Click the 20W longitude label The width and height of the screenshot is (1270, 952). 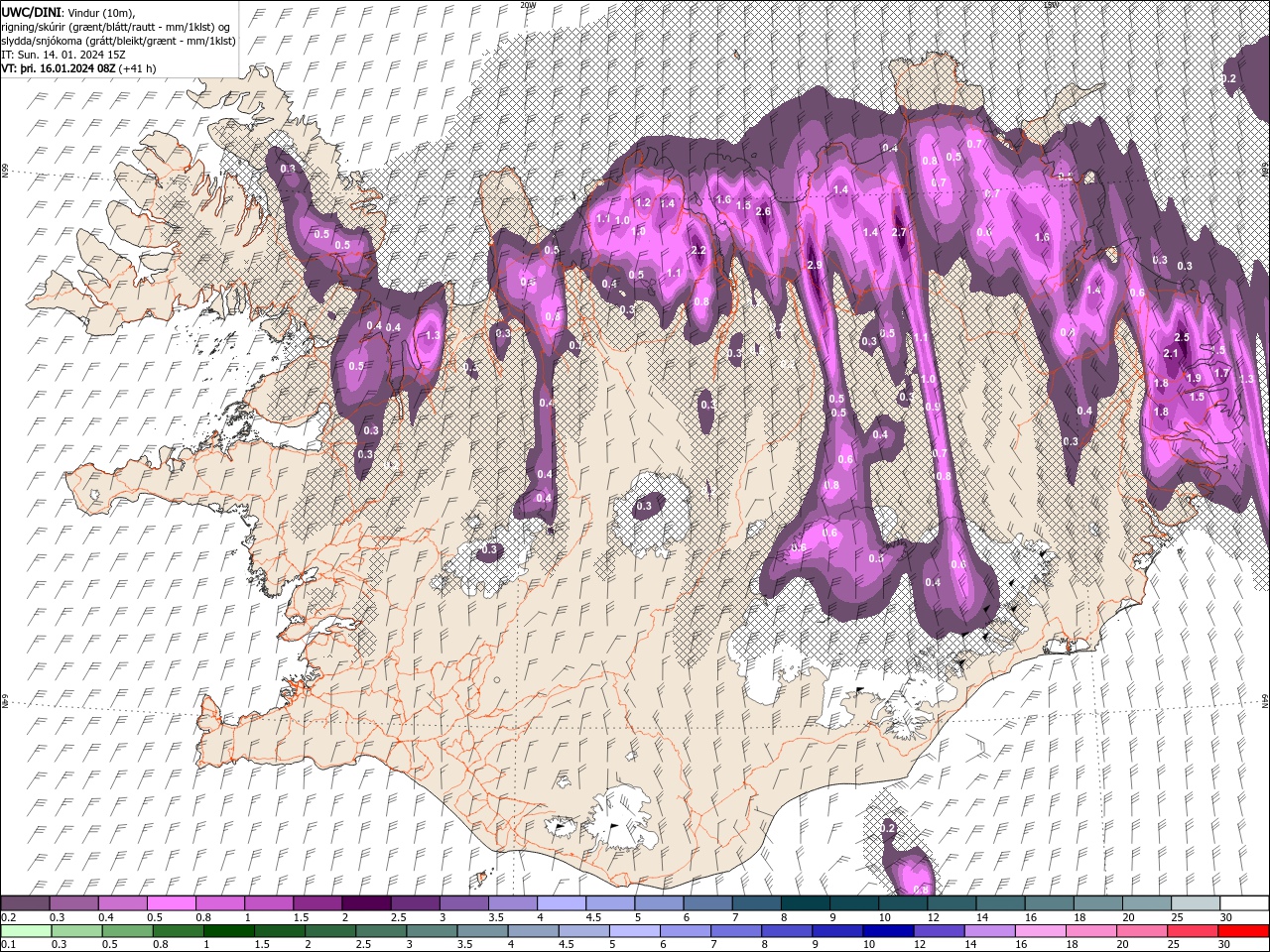point(528,4)
